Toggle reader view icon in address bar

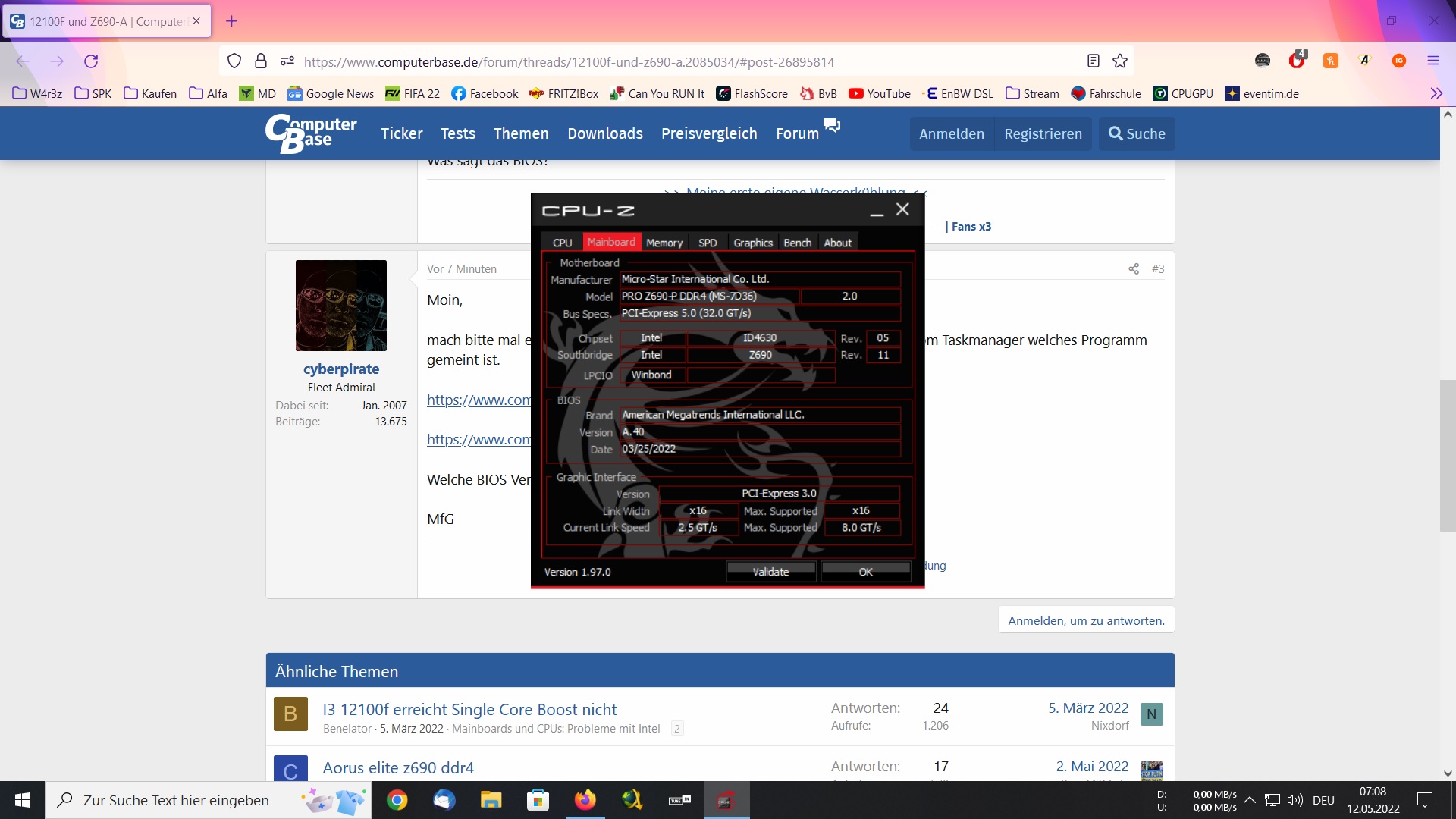pos(1093,61)
